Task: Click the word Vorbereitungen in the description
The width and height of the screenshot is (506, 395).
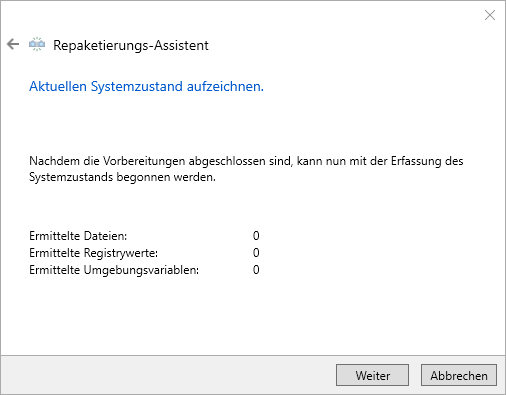Action: (144, 161)
